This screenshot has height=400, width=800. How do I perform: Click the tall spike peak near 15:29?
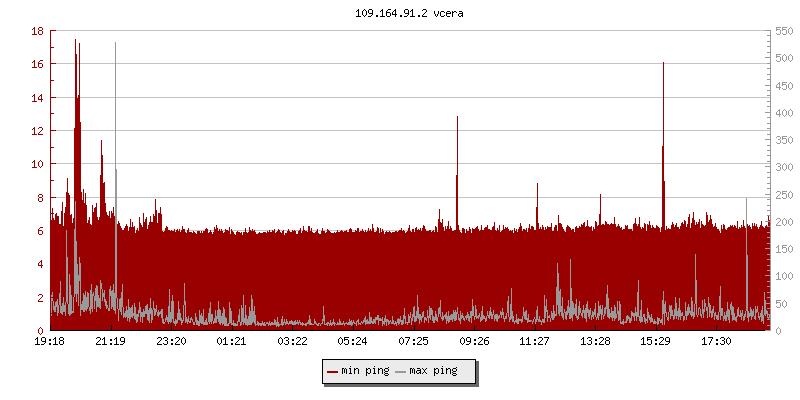[x=663, y=64]
